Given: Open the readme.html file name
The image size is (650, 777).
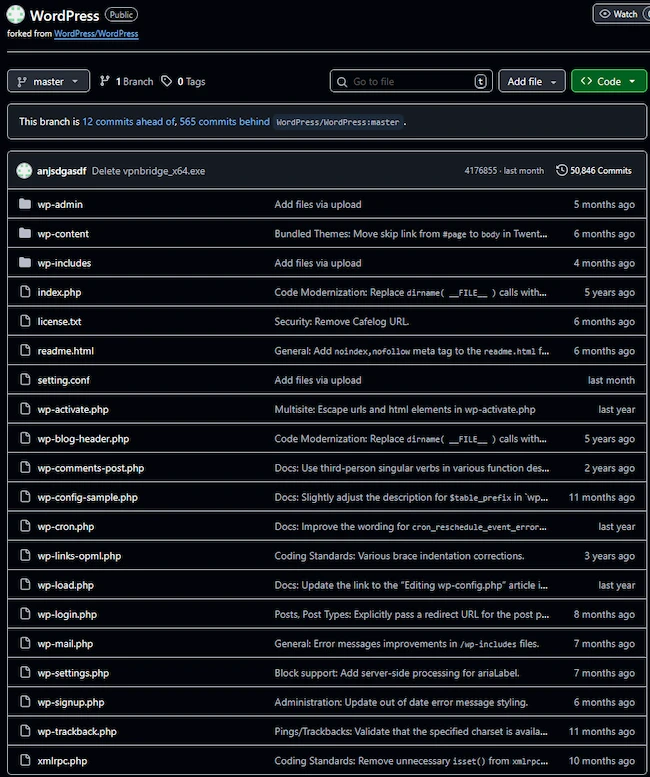Looking at the screenshot, I should click(65, 351).
